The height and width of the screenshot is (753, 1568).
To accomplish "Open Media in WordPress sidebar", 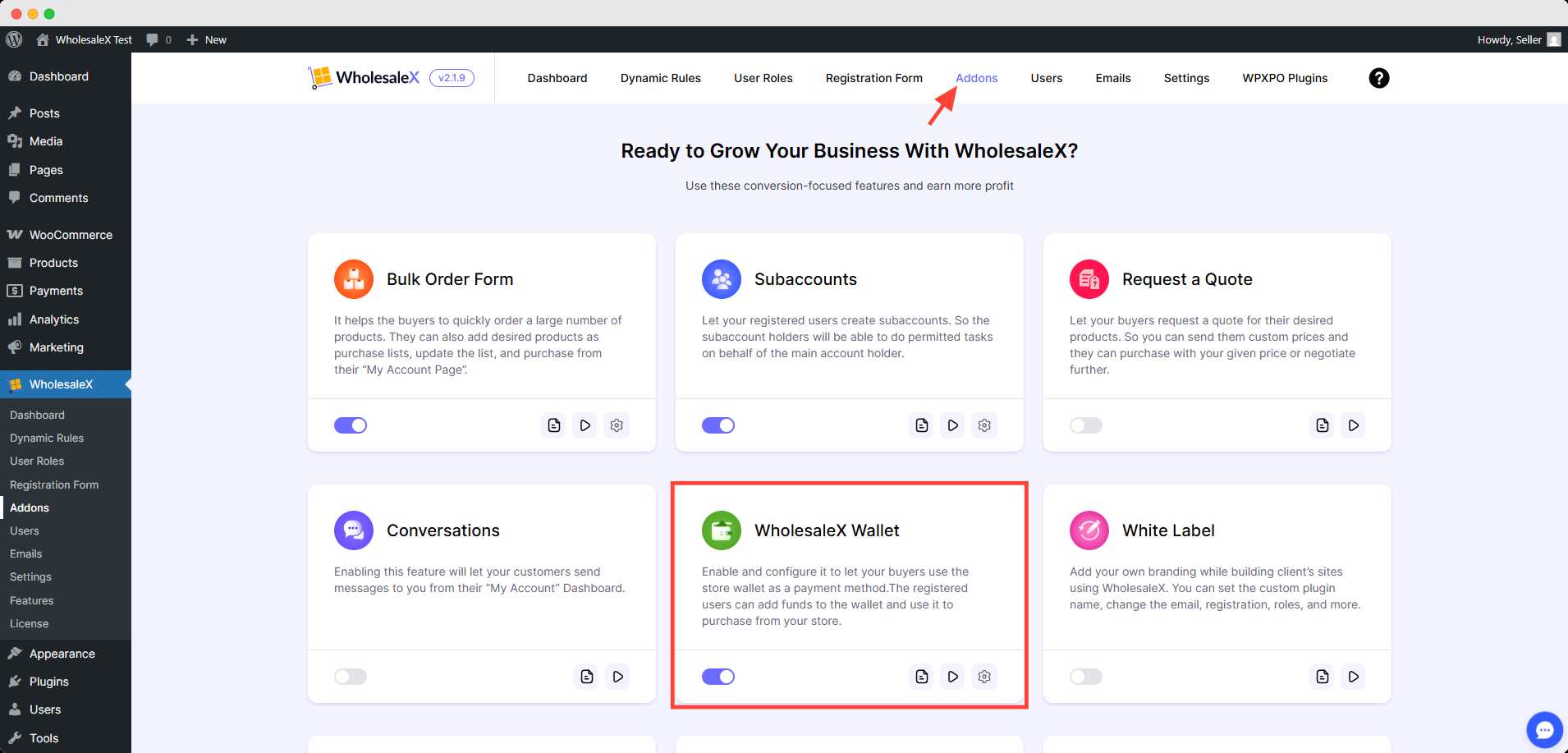I will pyautogui.click(x=66, y=141).
